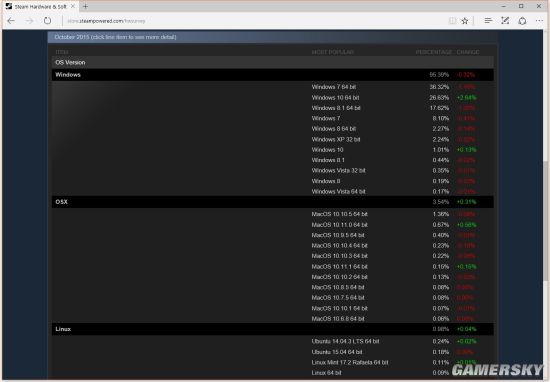The height and width of the screenshot is (382, 550).
Task: Select the MacOS 10.10.1 64 bit row
Action: click(273, 308)
